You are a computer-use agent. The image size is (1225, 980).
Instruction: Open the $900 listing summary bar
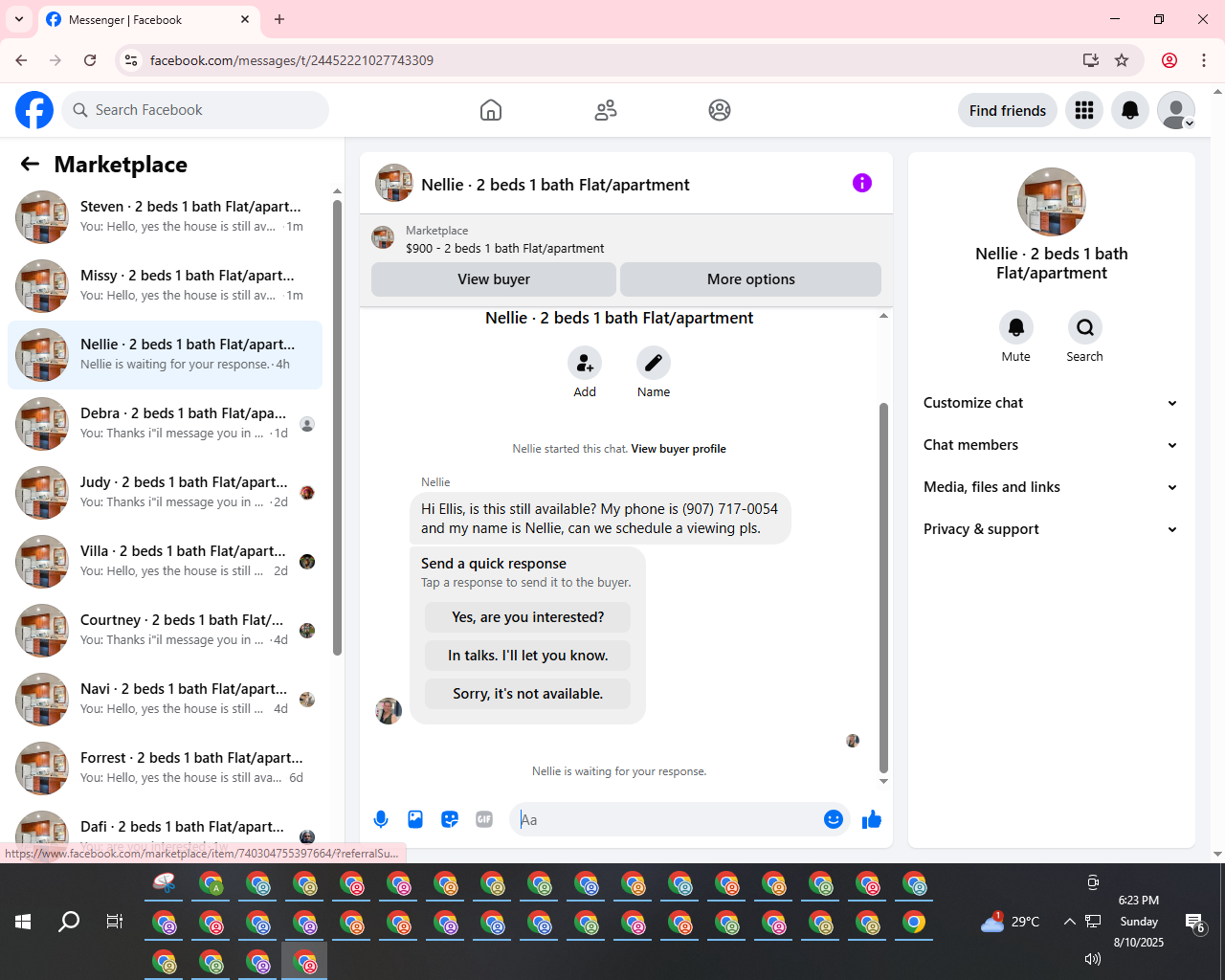(626, 239)
